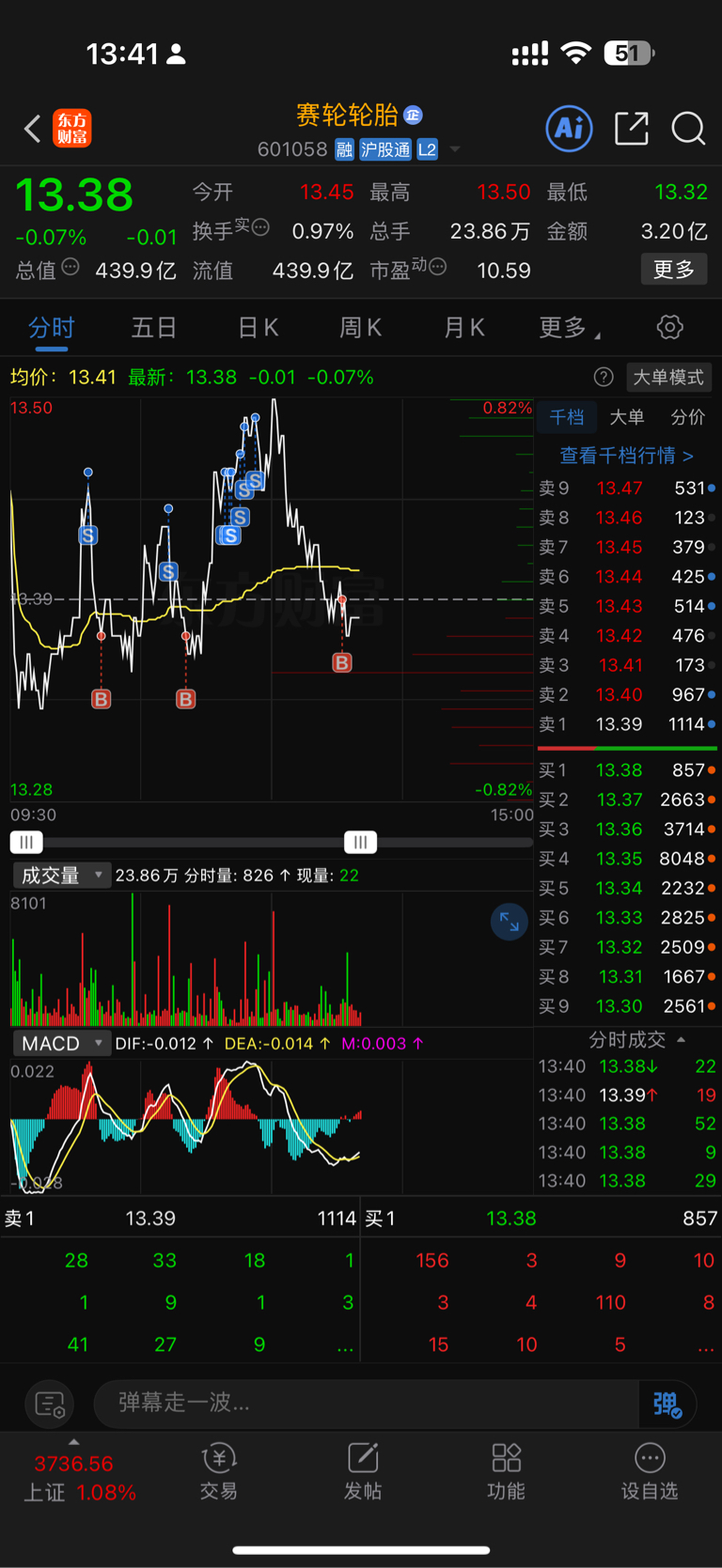Tap the 13:40 13.39 trade record
Image resolution: width=722 pixels, height=1568 pixels.
click(x=627, y=1095)
